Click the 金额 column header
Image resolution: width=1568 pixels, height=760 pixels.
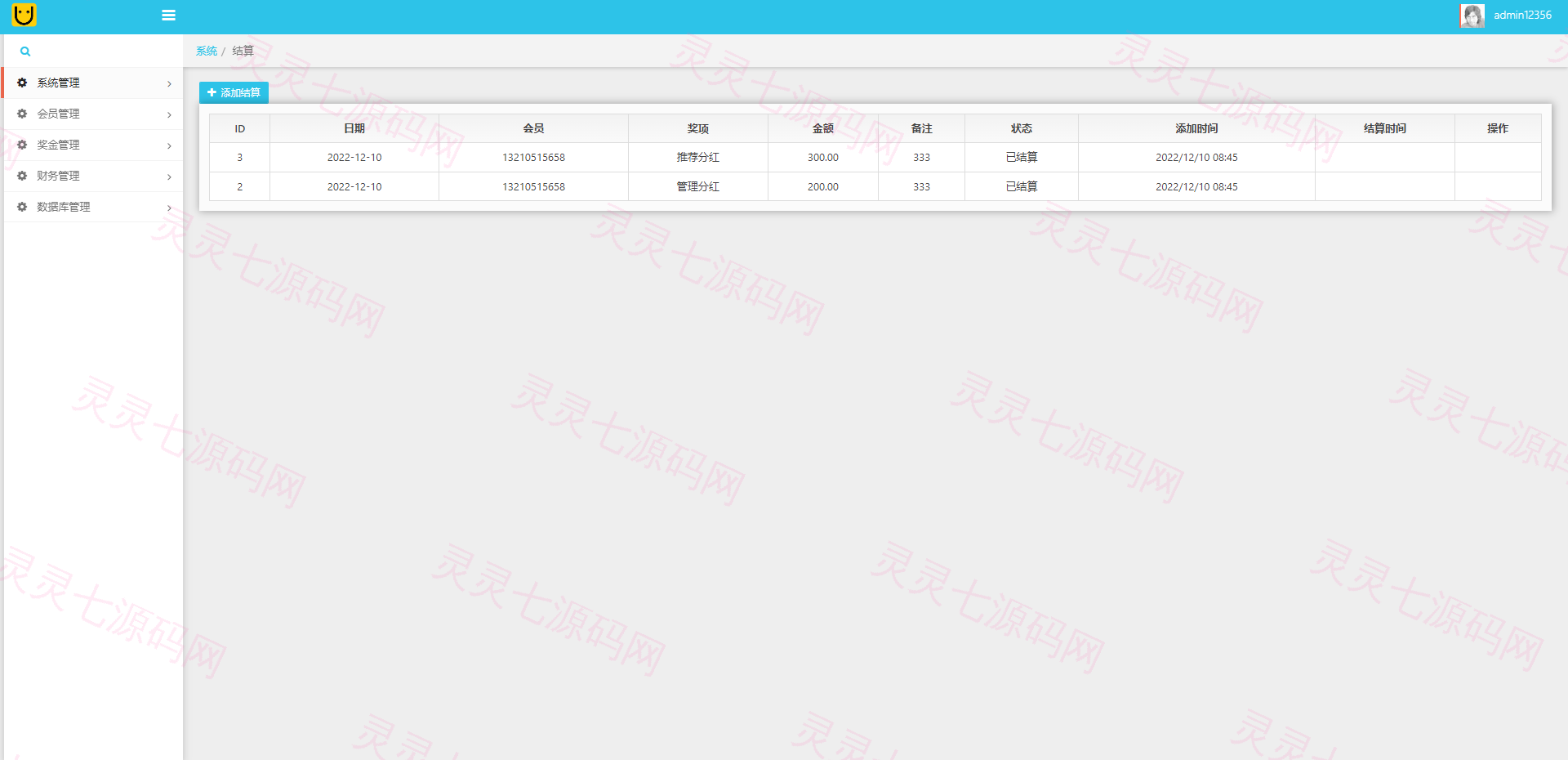[823, 128]
